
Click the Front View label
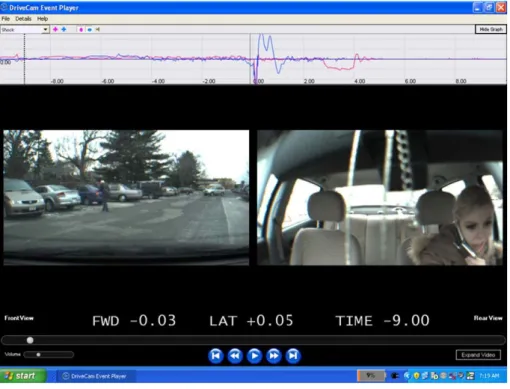19,318
